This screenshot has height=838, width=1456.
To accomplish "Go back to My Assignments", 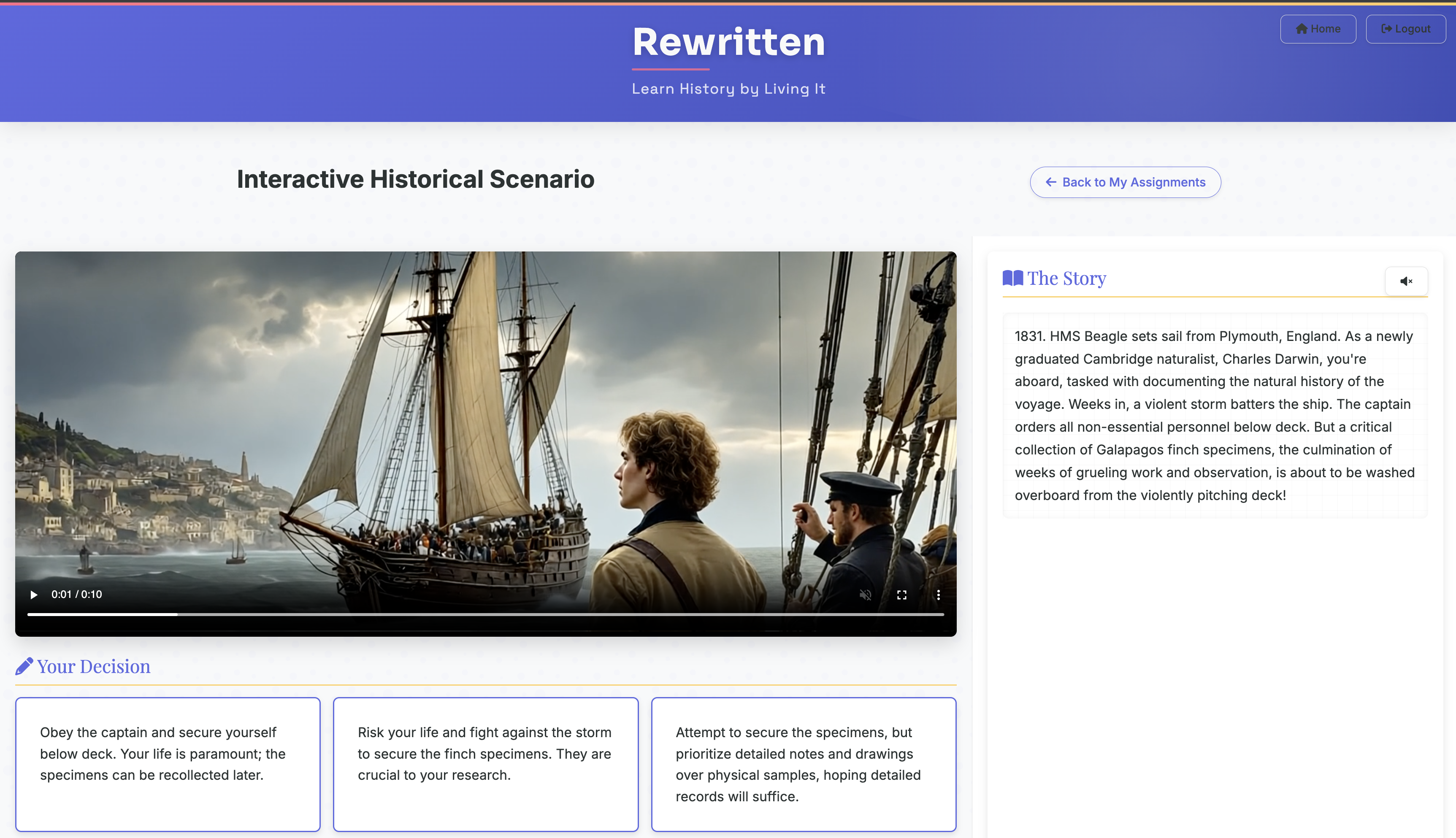I will tap(1125, 182).
